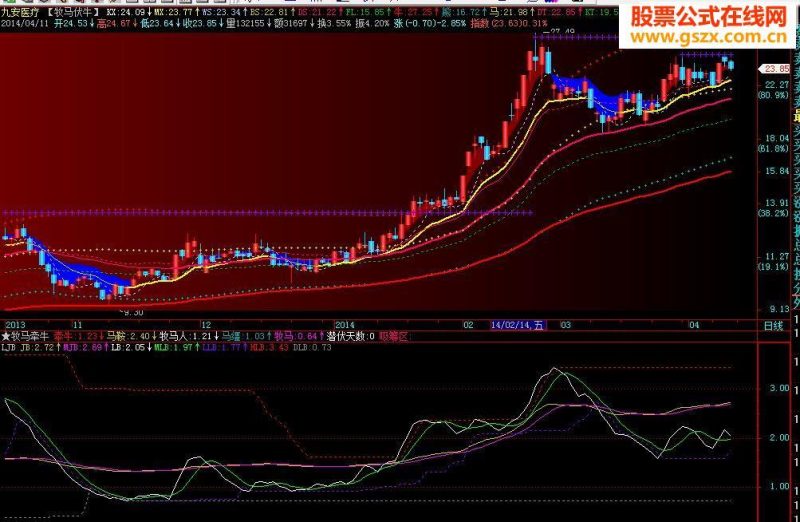
Task: Click the 23.85 current price tag
Action: pos(776,69)
